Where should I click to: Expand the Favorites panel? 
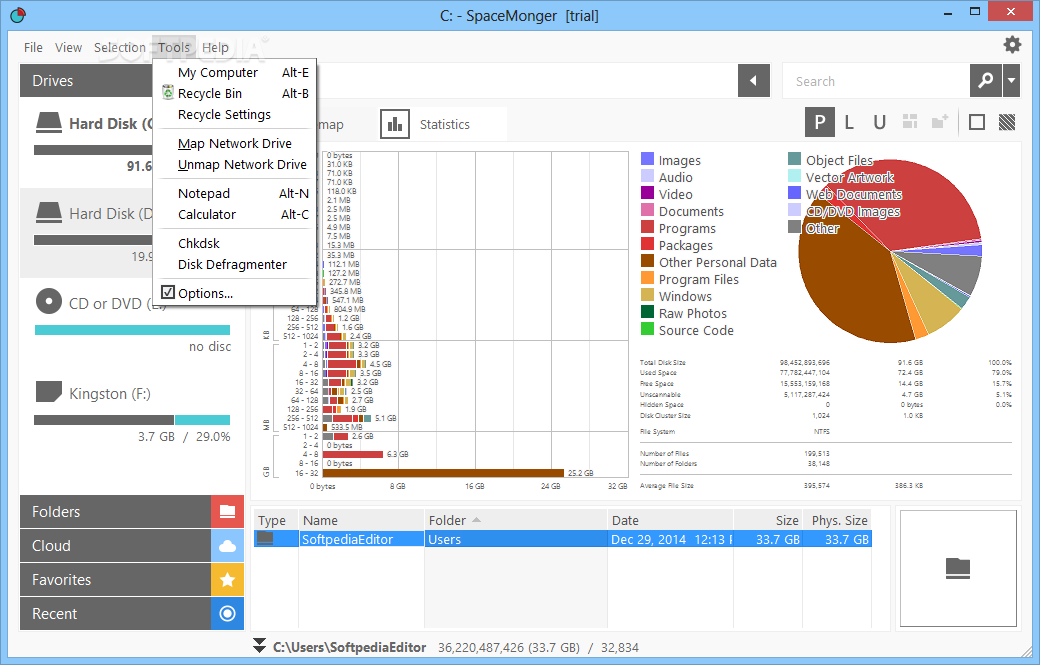(115, 579)
